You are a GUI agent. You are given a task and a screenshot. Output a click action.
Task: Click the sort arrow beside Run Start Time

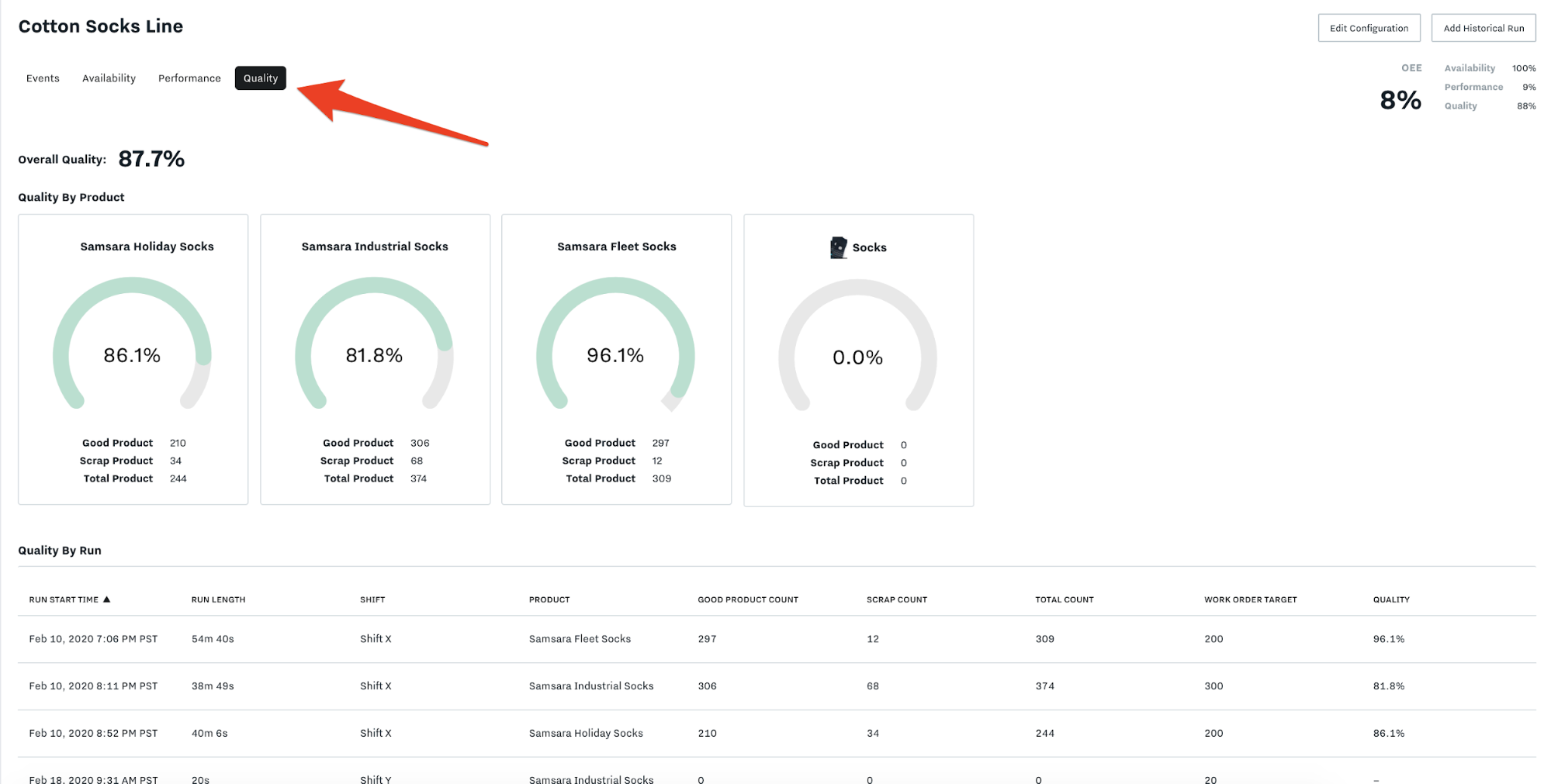107,599
